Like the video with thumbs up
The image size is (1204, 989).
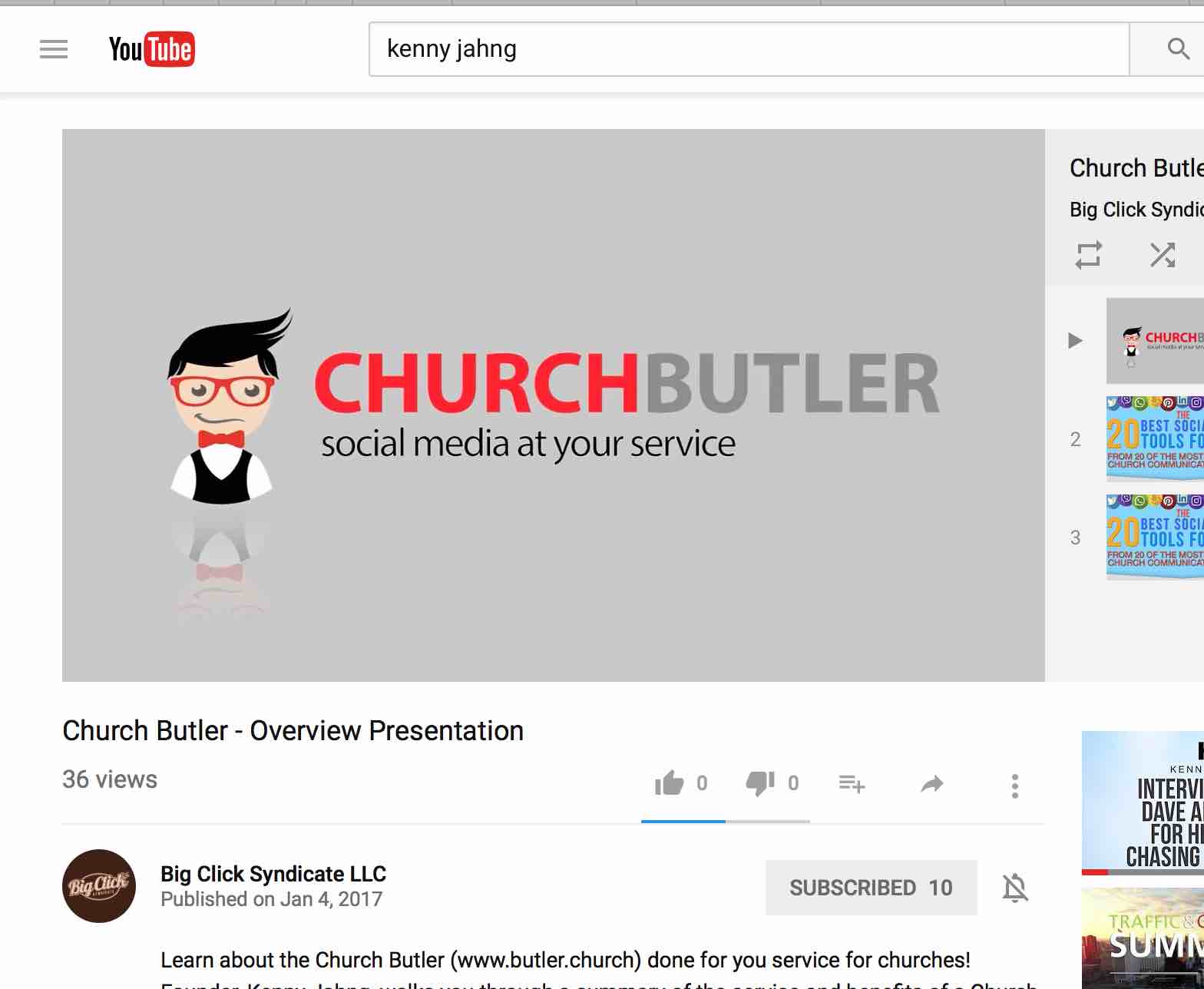click(x=669, y=783)
